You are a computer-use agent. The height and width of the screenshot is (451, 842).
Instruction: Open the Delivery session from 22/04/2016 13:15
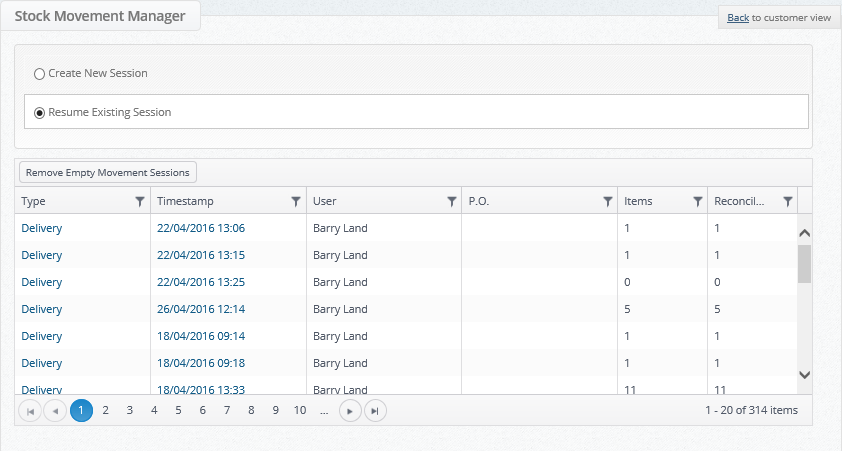tap(41, 255)
